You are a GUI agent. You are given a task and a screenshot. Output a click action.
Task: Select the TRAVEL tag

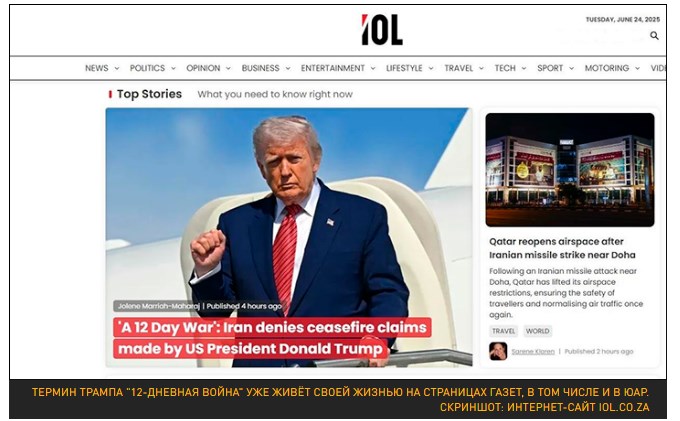point(503,331)
